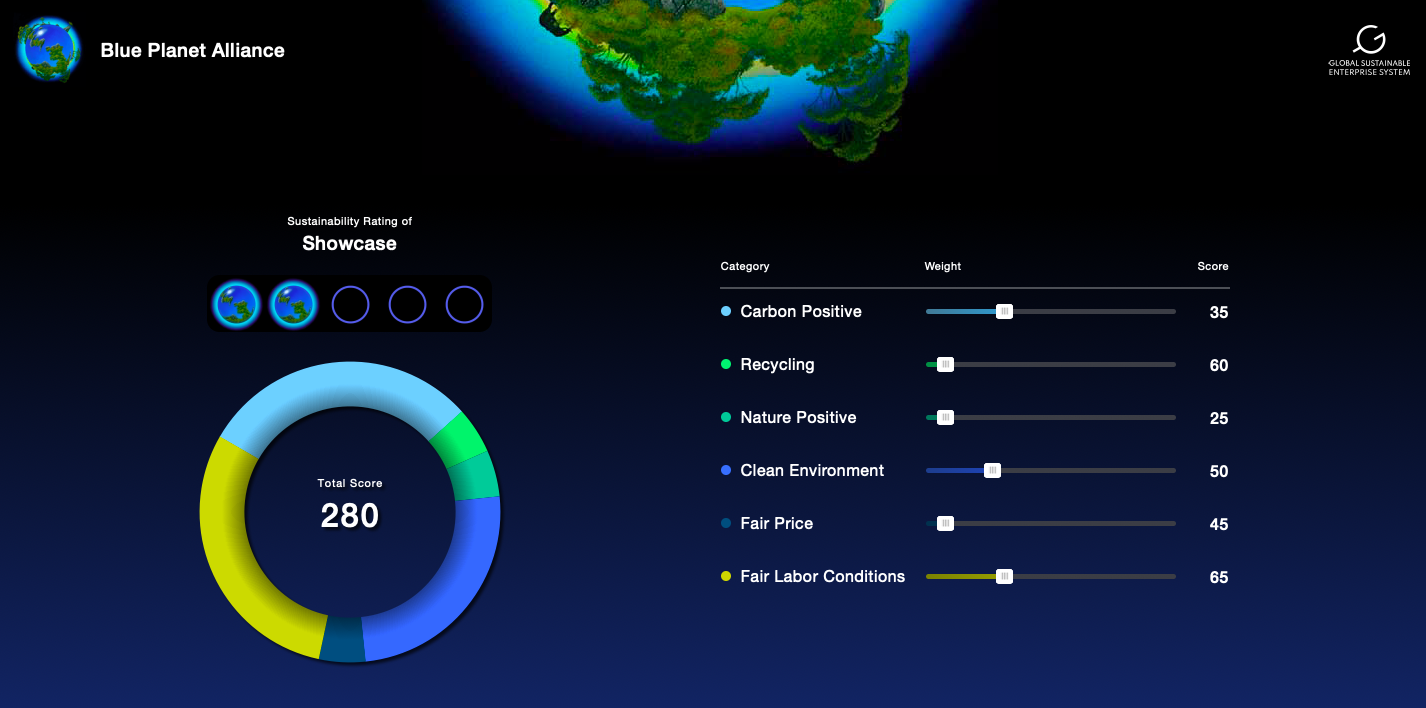1426x708 pixels.
Task: Click the Carbon Positive light-blue legend dot
Action: tap(726, 312)
